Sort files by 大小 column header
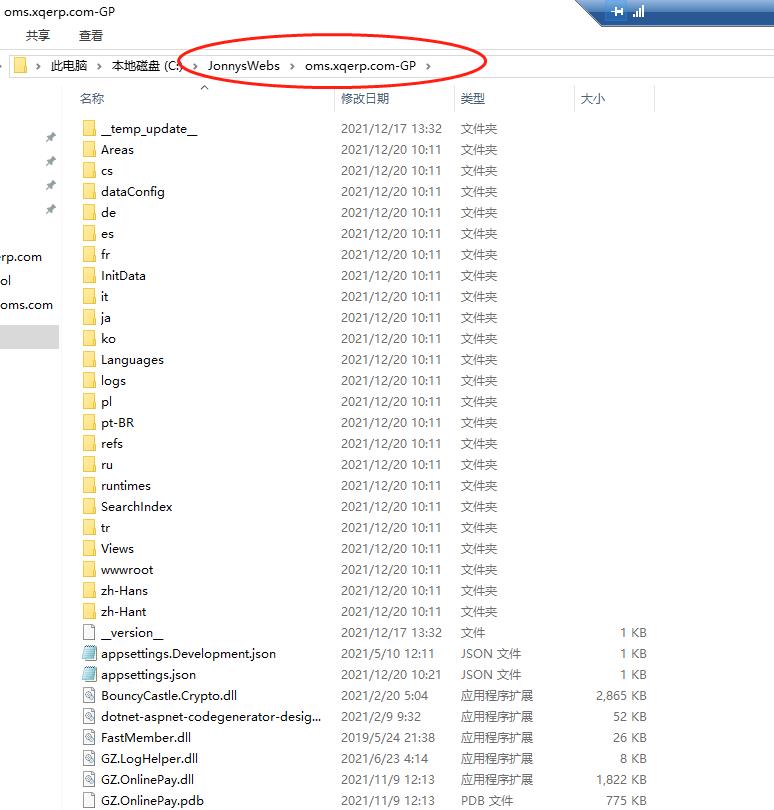Viewport: 774px width, 810px height. coord(592,99)
